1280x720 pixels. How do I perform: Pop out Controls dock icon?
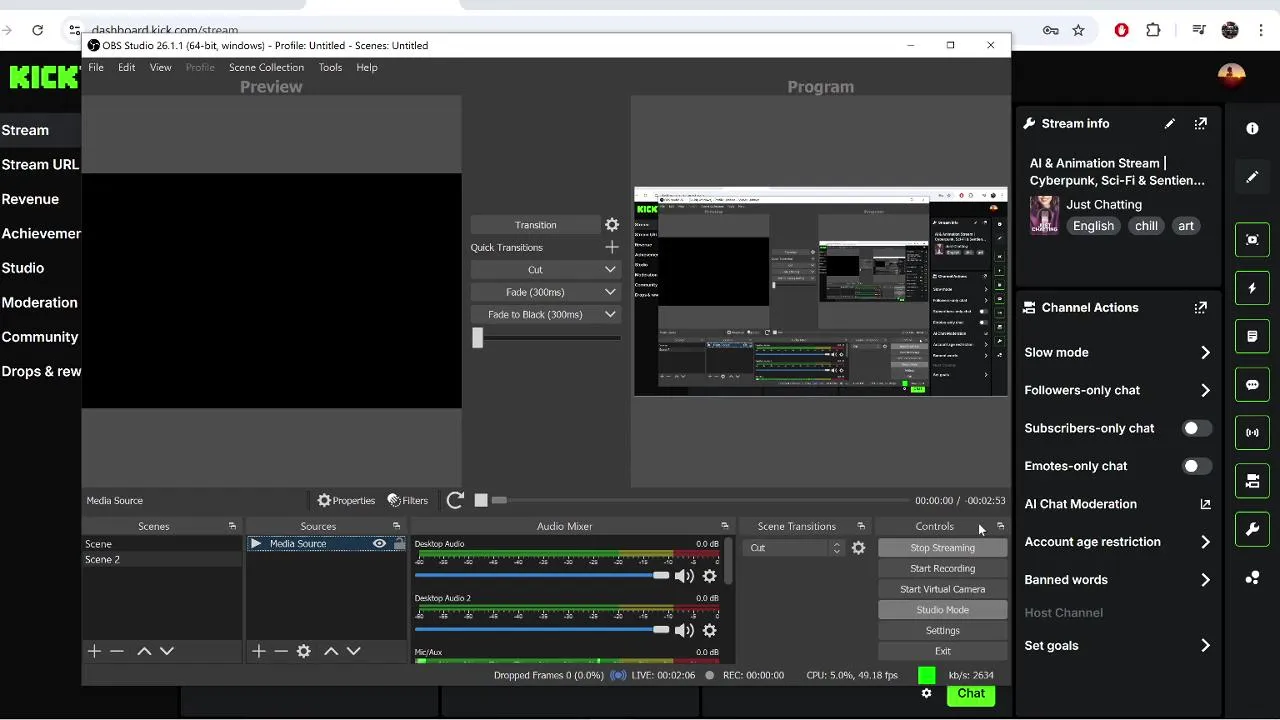point(1000,526)
